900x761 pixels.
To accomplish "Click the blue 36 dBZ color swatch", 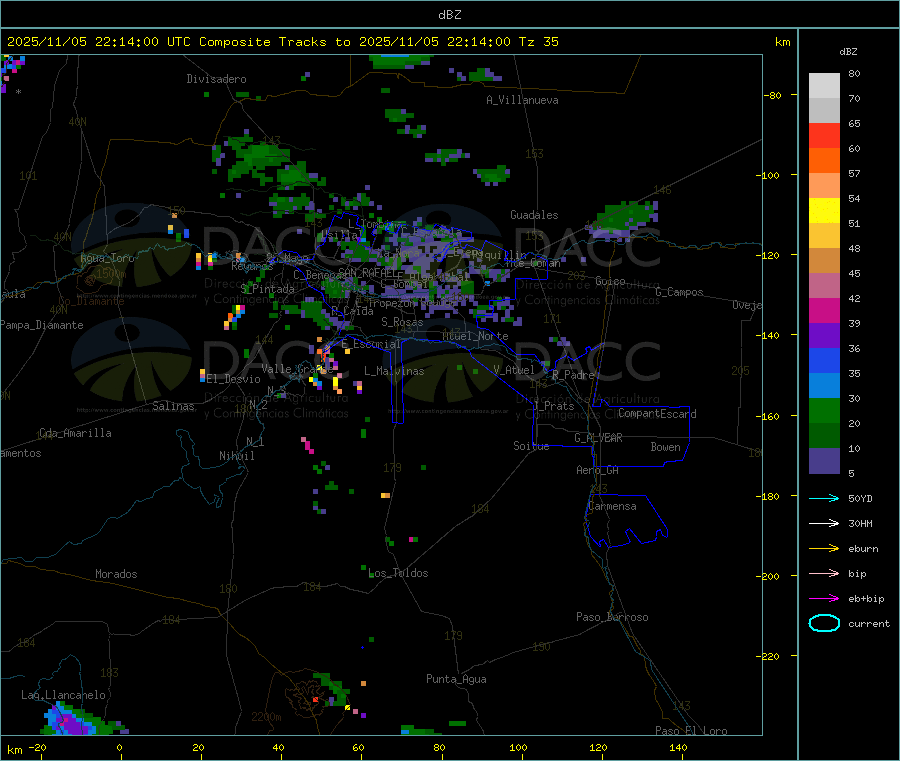I will (x=824, y=360).
